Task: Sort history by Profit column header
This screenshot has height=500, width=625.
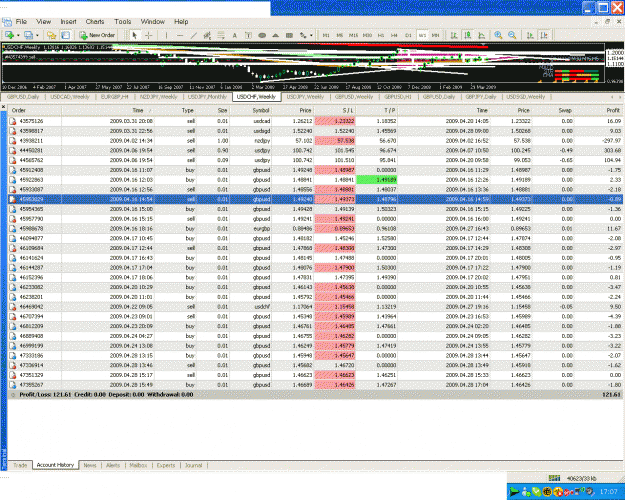Action: coord(599,110)
